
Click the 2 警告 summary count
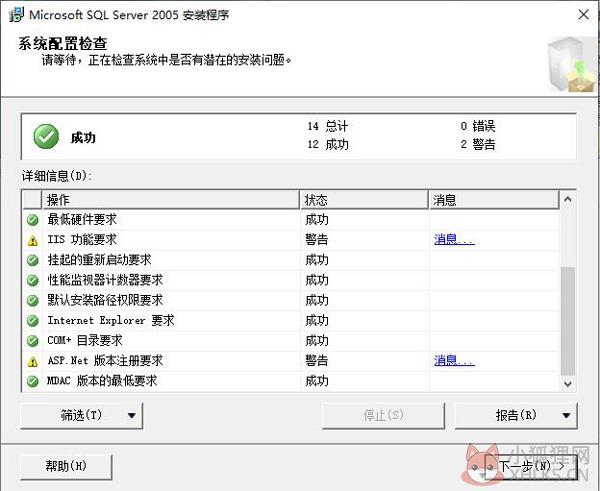478,144
